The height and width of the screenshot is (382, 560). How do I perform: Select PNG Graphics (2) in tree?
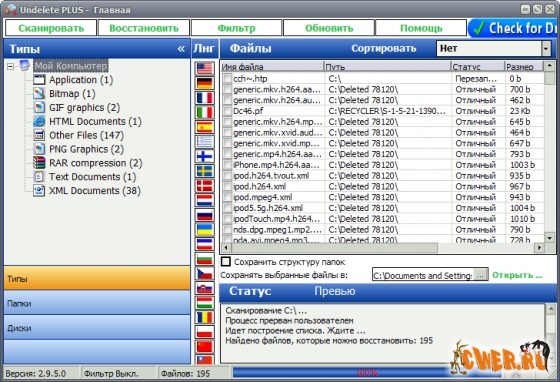click(86, 149)
